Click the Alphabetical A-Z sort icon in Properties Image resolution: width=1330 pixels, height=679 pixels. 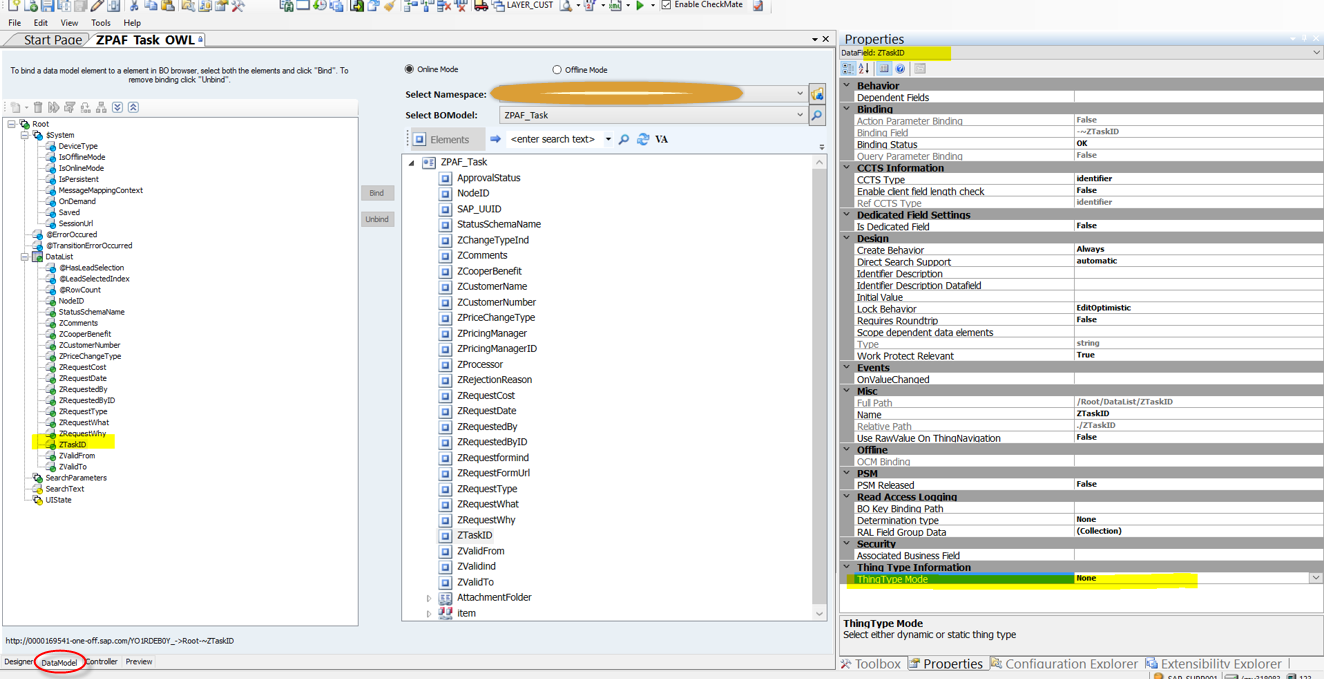[x=864, y=69]
